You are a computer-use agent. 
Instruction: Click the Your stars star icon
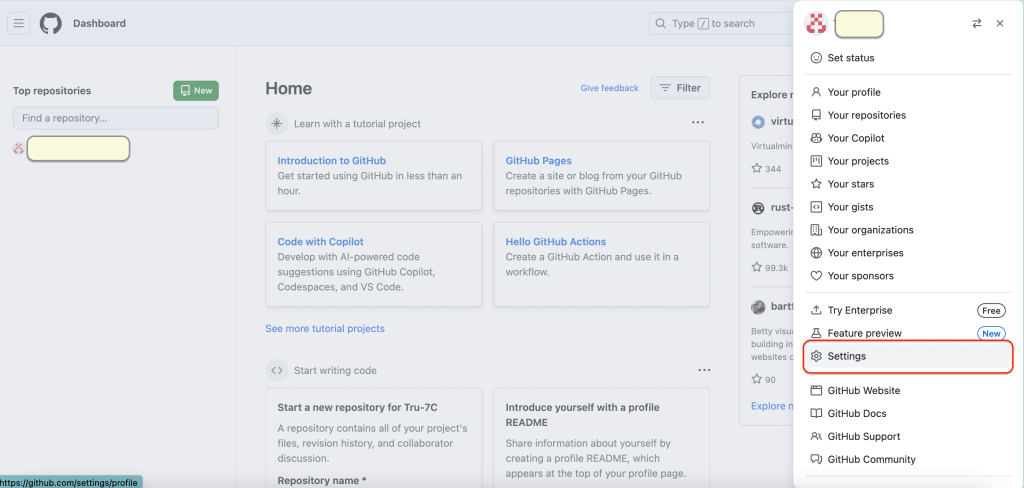816,184
